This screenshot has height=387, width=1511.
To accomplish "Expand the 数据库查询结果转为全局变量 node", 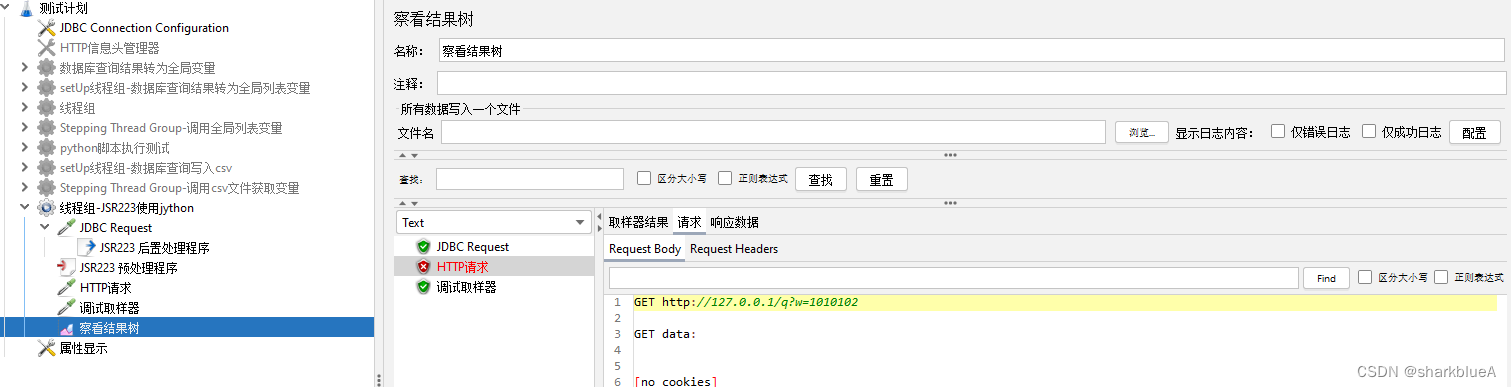I will 25,68.
